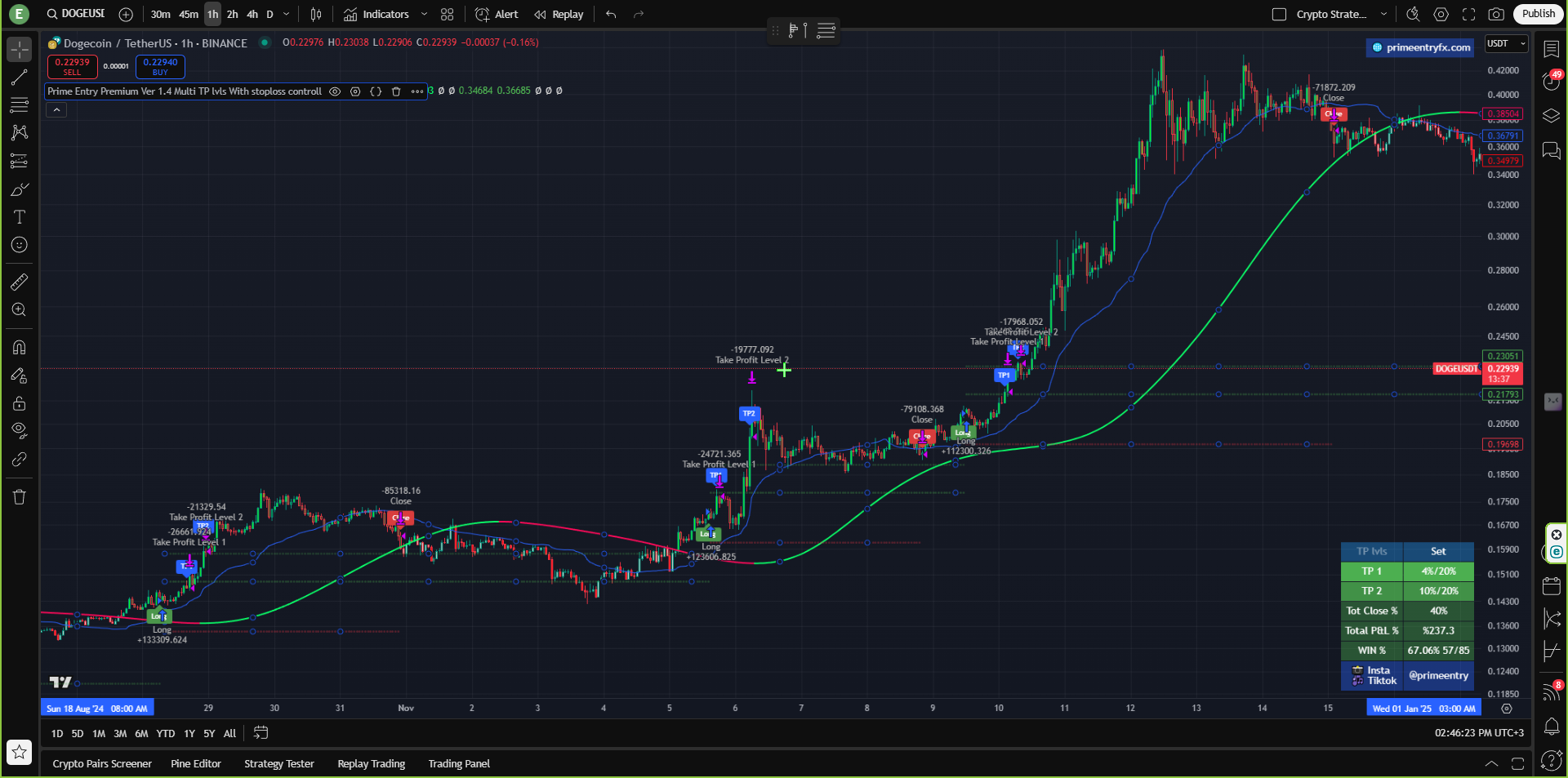This screenshot has height=778, width=1568.
Task: Toggle the link drawings chain icon
Action: coord(20,460)
